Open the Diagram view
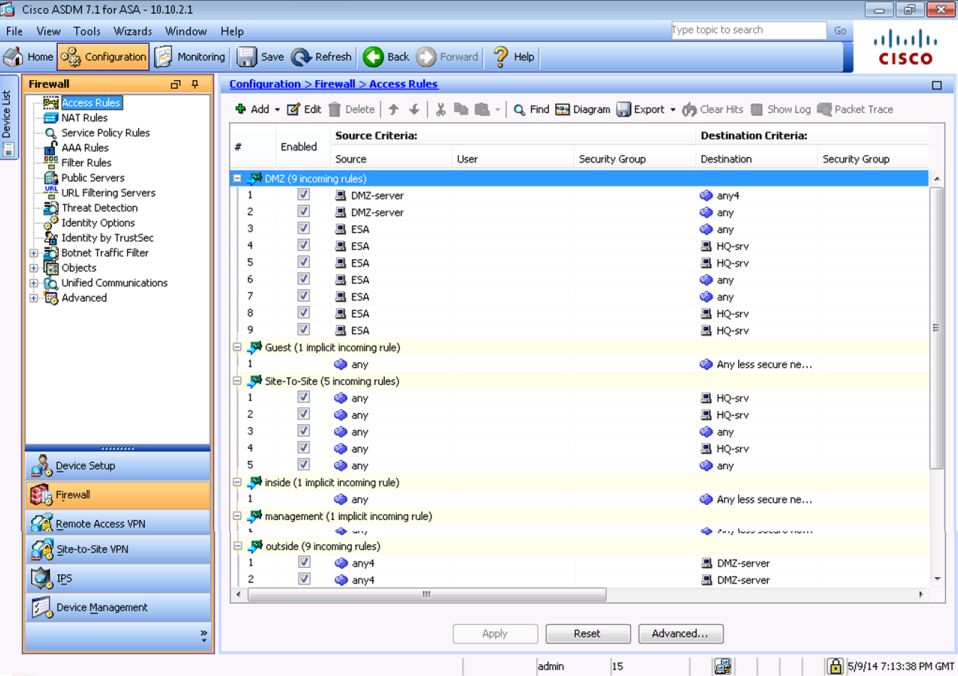Screen dimensions: 958x676 (582, 110)
